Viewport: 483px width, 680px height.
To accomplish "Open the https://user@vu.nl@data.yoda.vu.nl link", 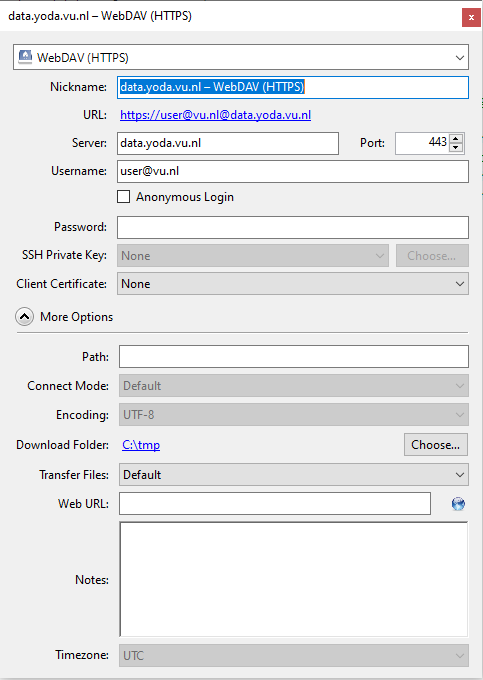I will pyautogui.click(x=215, y=115).
